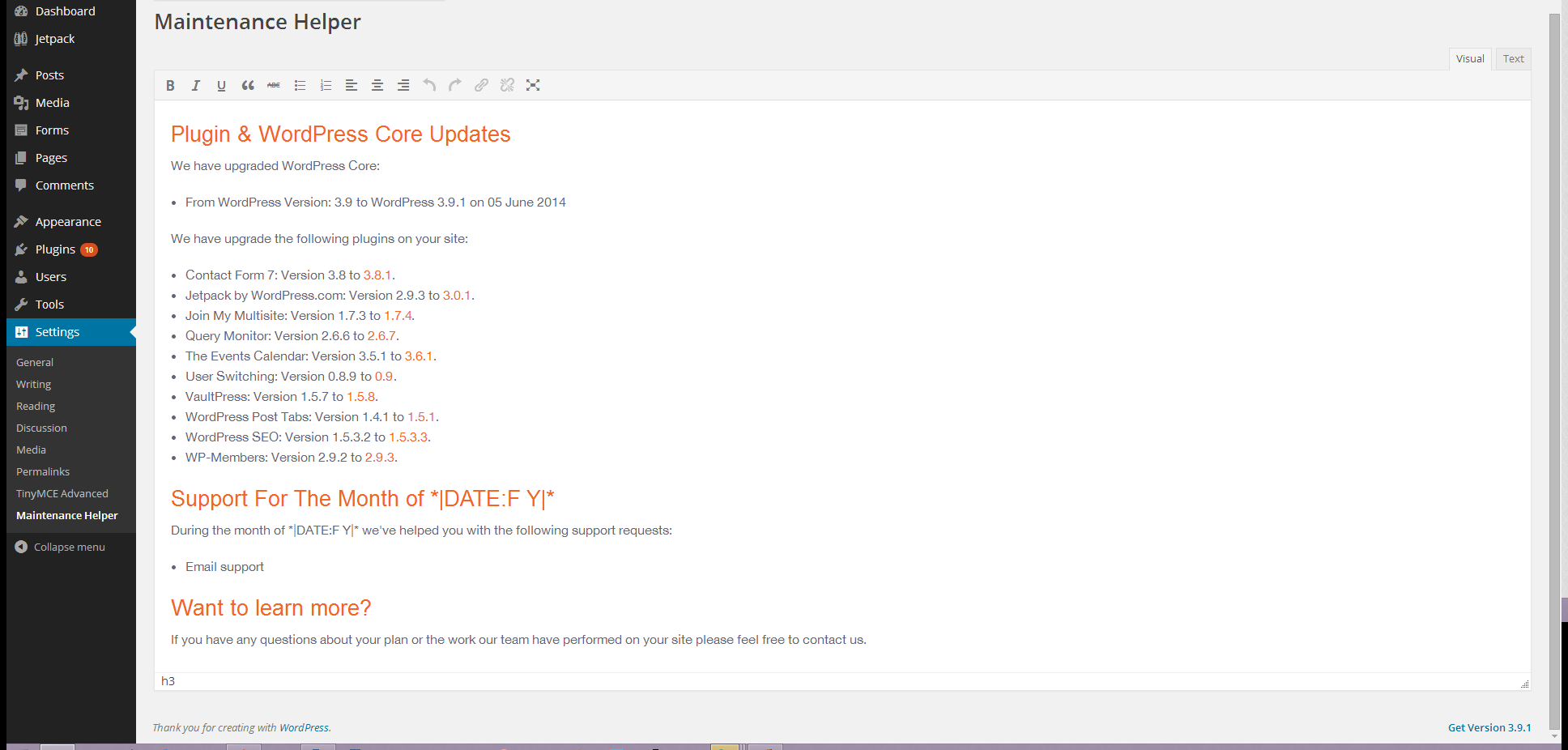
Task: Open the Jetpack menu
Action: tap(71, 39)
